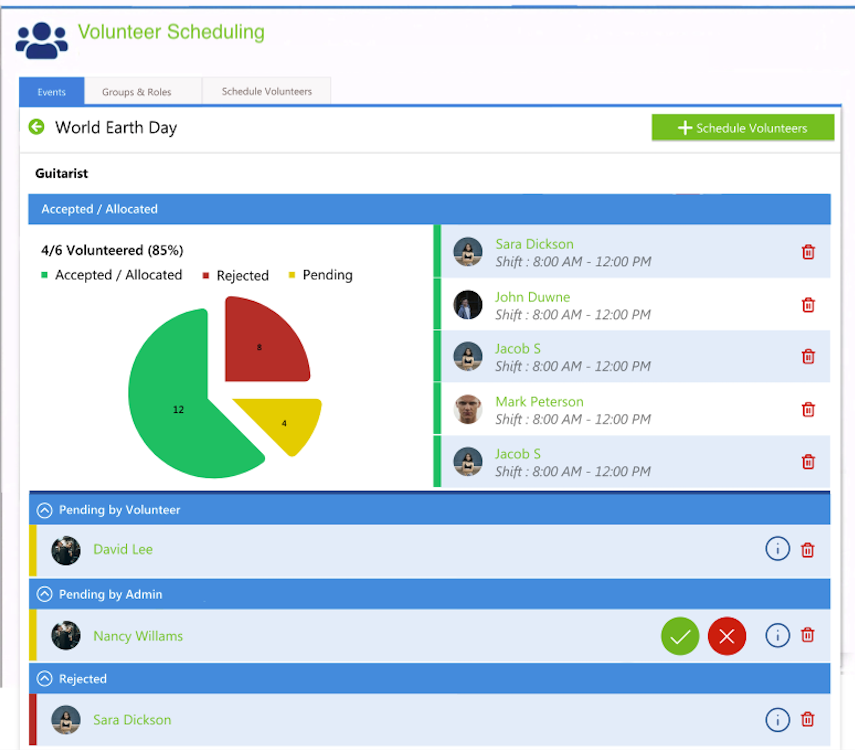Viewport: 855px width, 750px height.
Task: Collapse the Pending by Volunteer section
Action: tap(45, 510)
